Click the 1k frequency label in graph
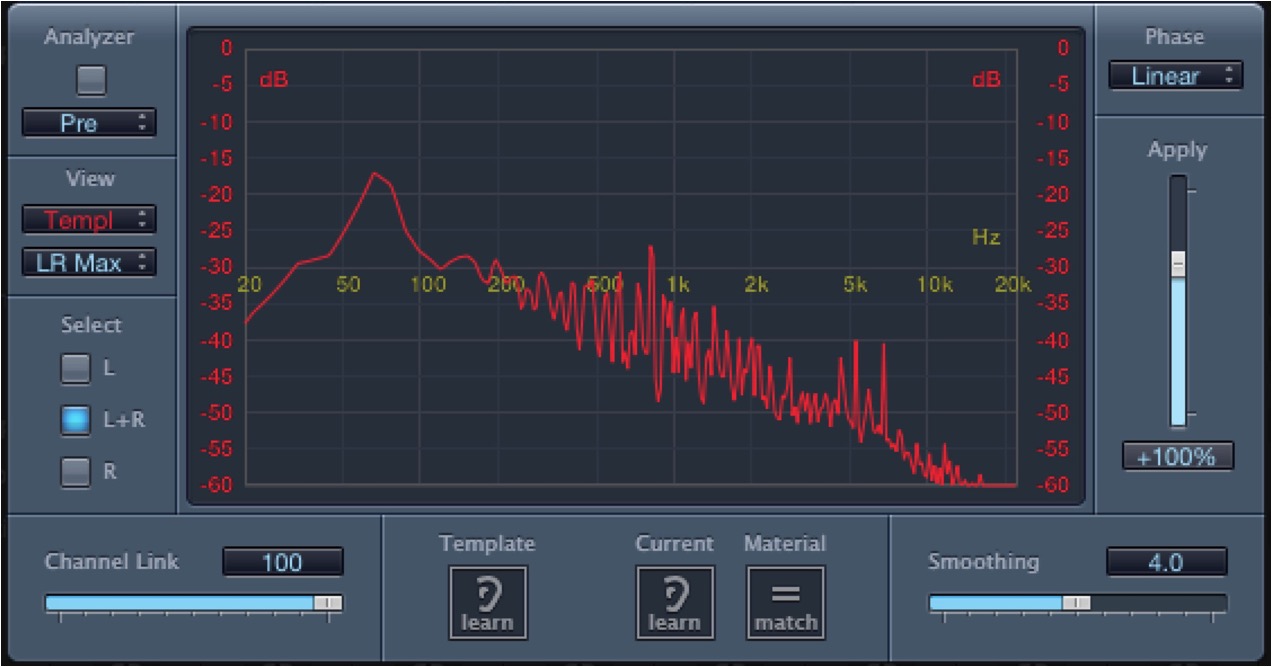Screen dimensions: 1272x667 click(x=679, y=284)
